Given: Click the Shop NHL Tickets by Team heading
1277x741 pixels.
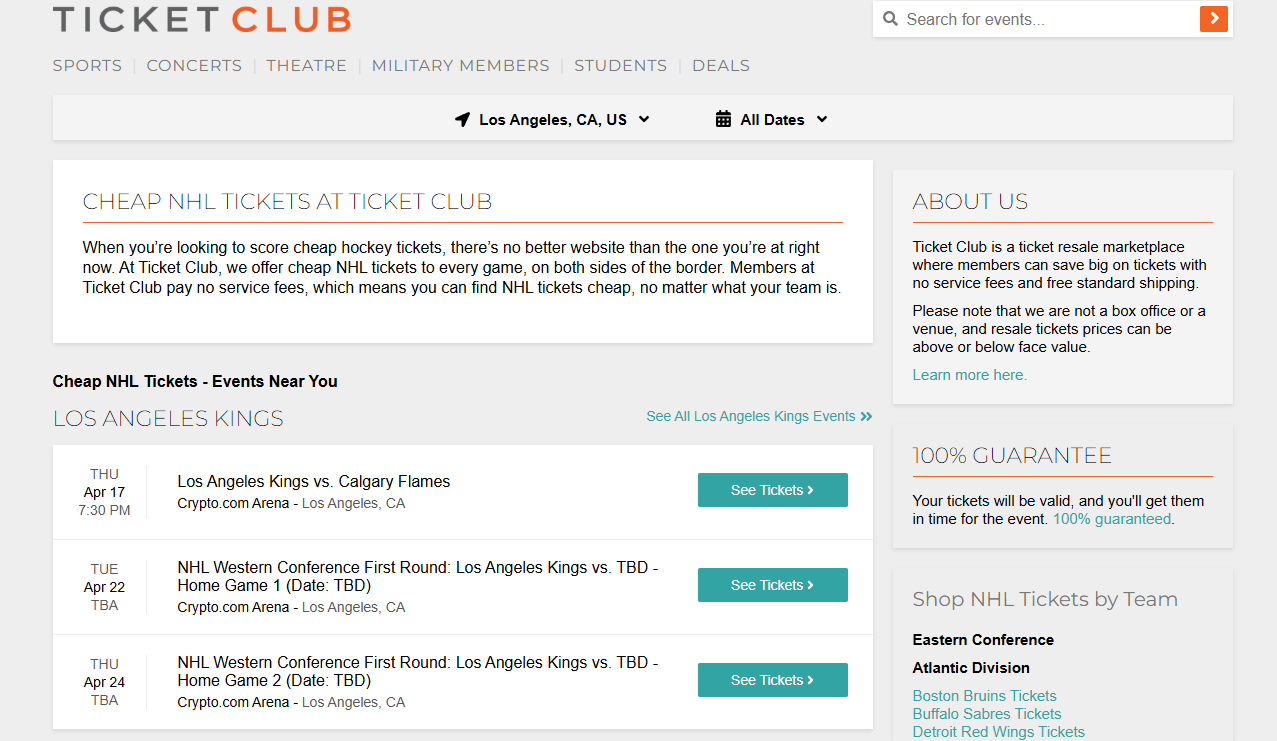Looking at the screenshot, I should pos(1045,599).
